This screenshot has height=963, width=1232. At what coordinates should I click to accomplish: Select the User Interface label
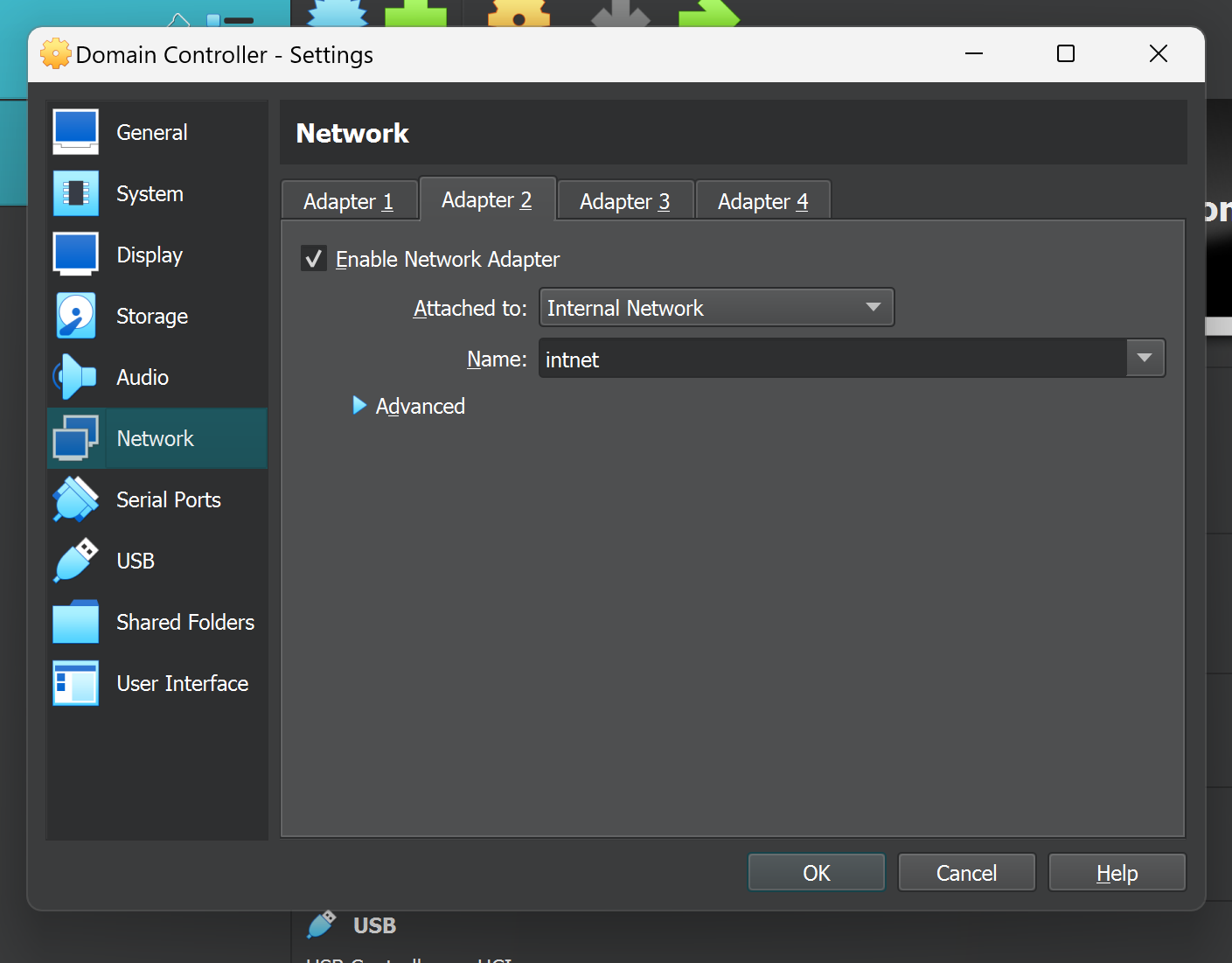coord(183,683)
